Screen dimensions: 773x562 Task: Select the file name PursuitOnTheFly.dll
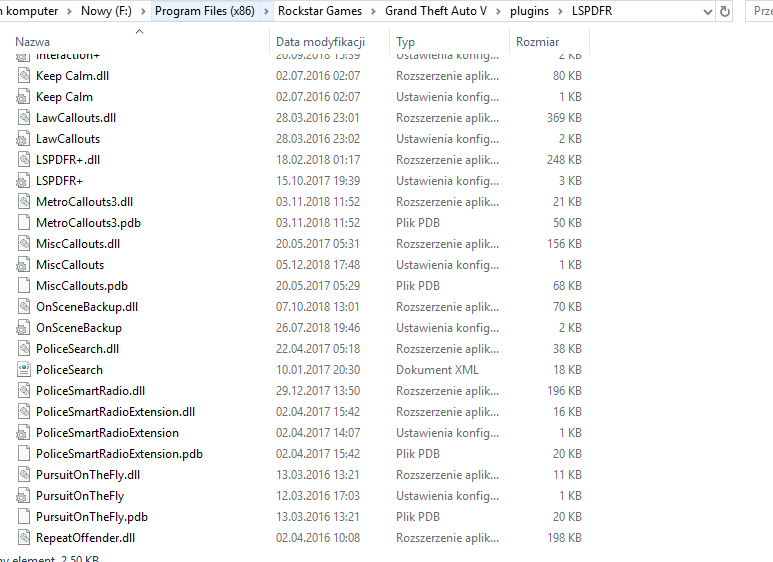pos(88,475)
